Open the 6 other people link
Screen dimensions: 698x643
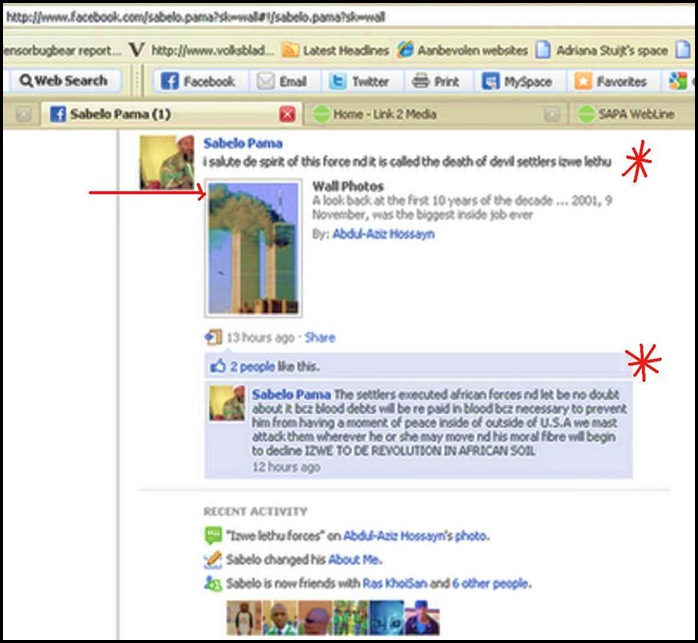click(491, 583)
